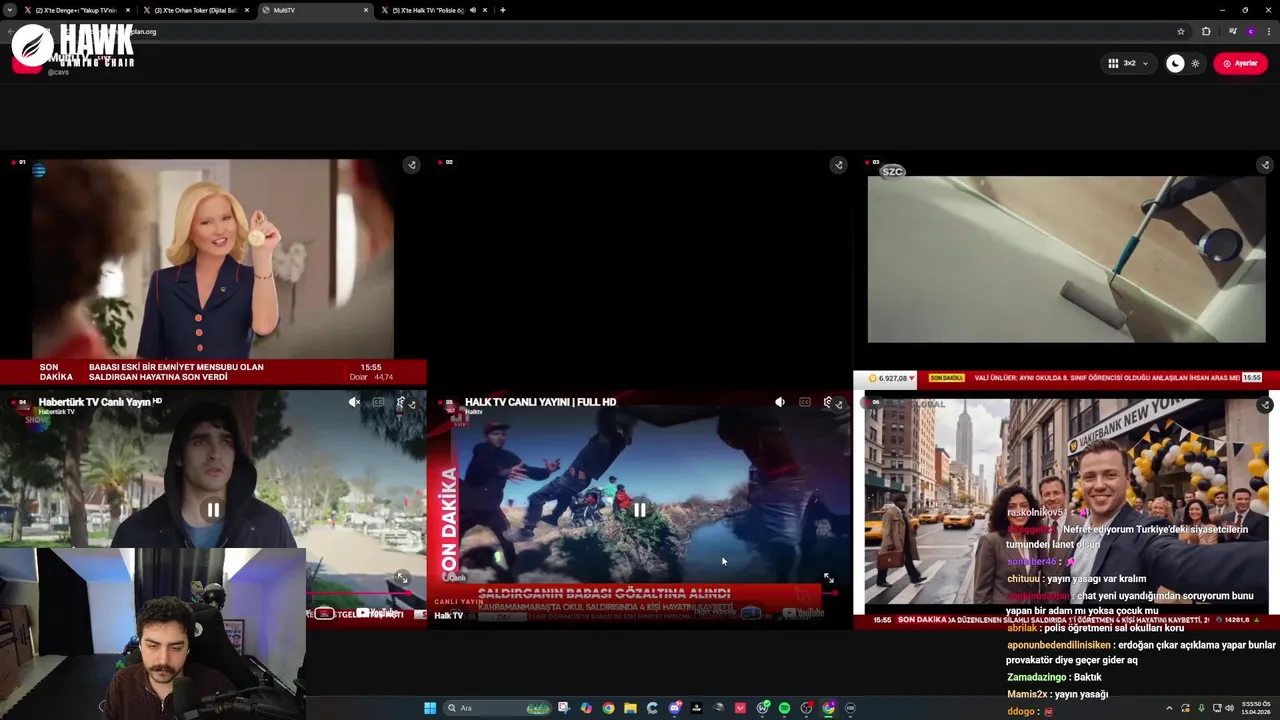Open the taskbar clock and date

tap(1258, 708)
